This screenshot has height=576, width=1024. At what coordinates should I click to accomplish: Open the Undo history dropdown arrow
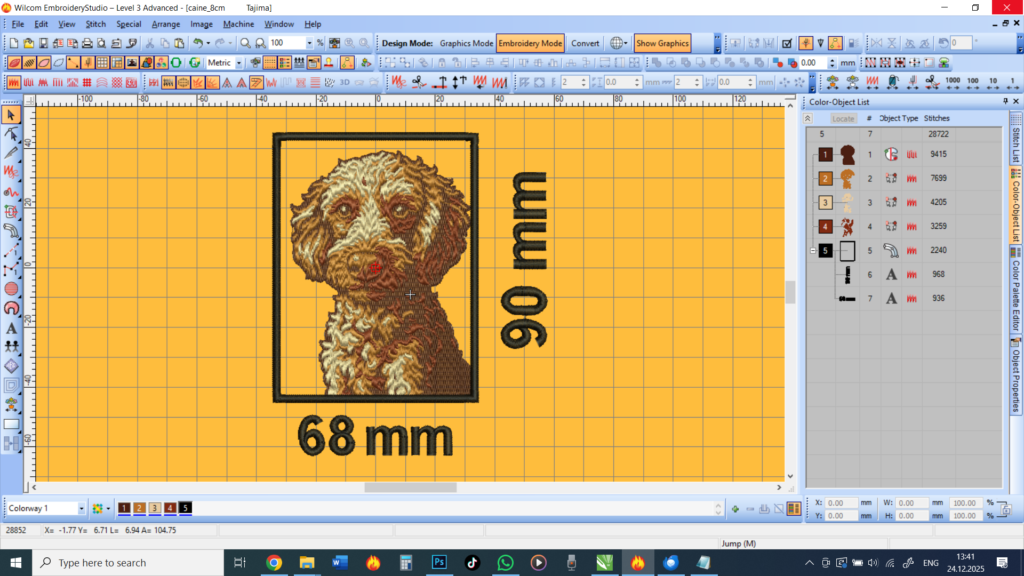coord(208,43)
